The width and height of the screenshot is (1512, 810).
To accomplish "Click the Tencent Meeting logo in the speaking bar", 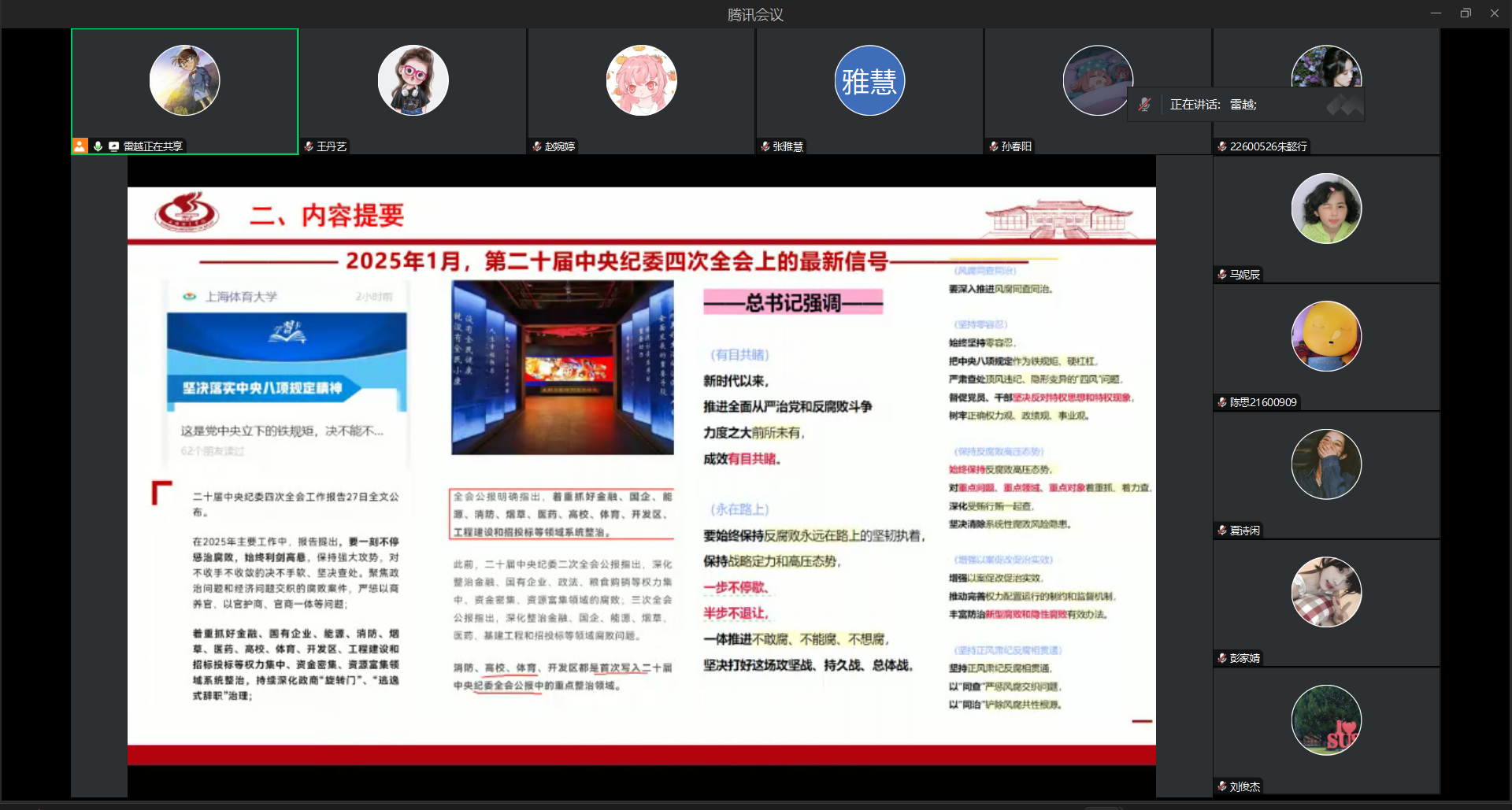I will point(1343,105).
